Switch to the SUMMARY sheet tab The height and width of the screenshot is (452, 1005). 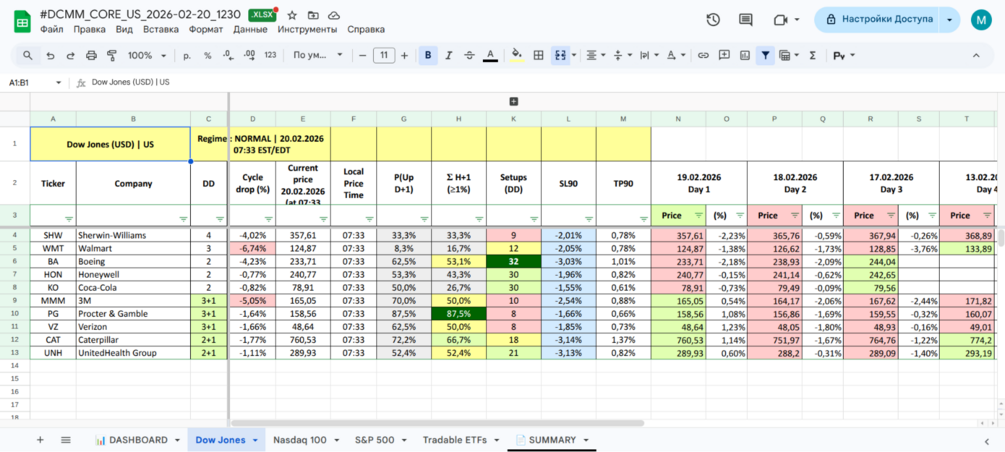[x=552, y=440]
